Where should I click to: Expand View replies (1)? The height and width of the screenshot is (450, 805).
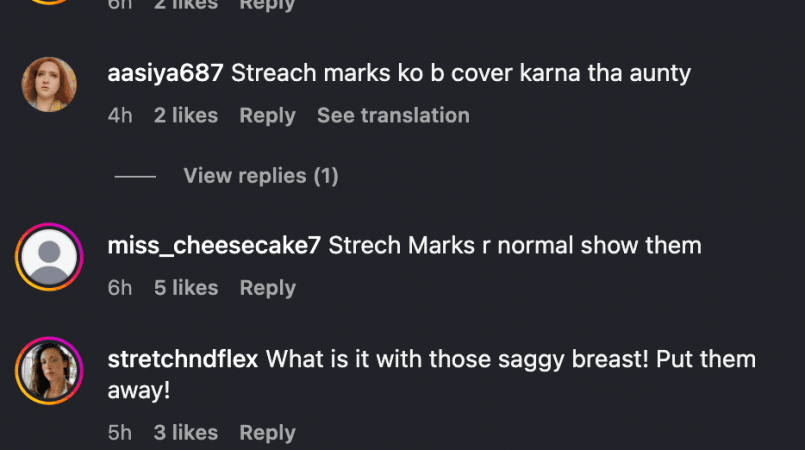click(x=261, y=176)
